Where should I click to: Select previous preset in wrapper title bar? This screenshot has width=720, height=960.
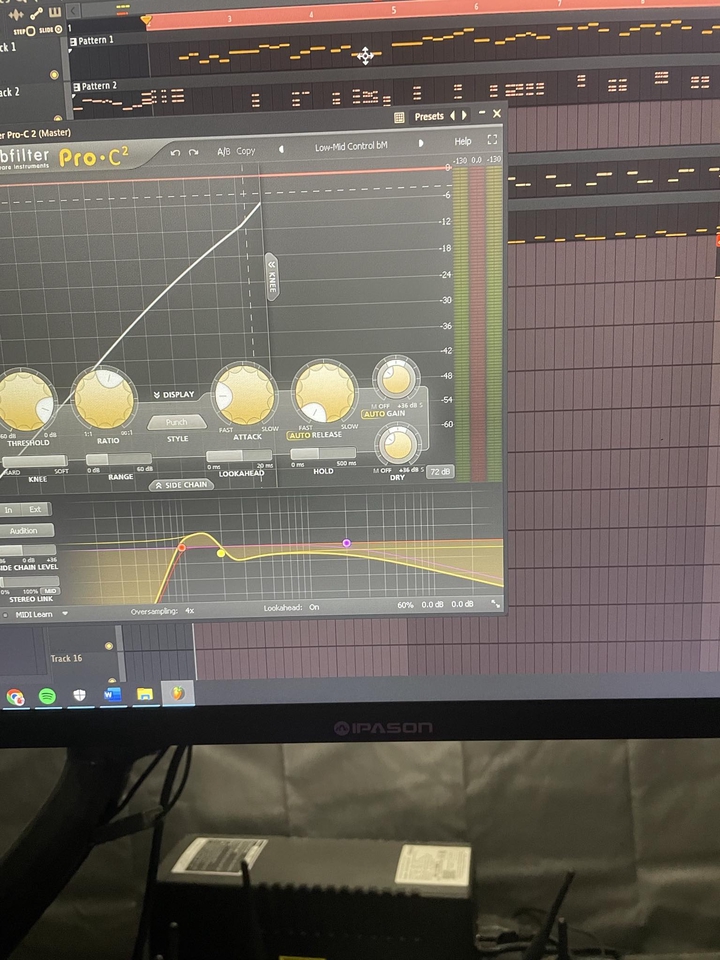pos(453,115)
